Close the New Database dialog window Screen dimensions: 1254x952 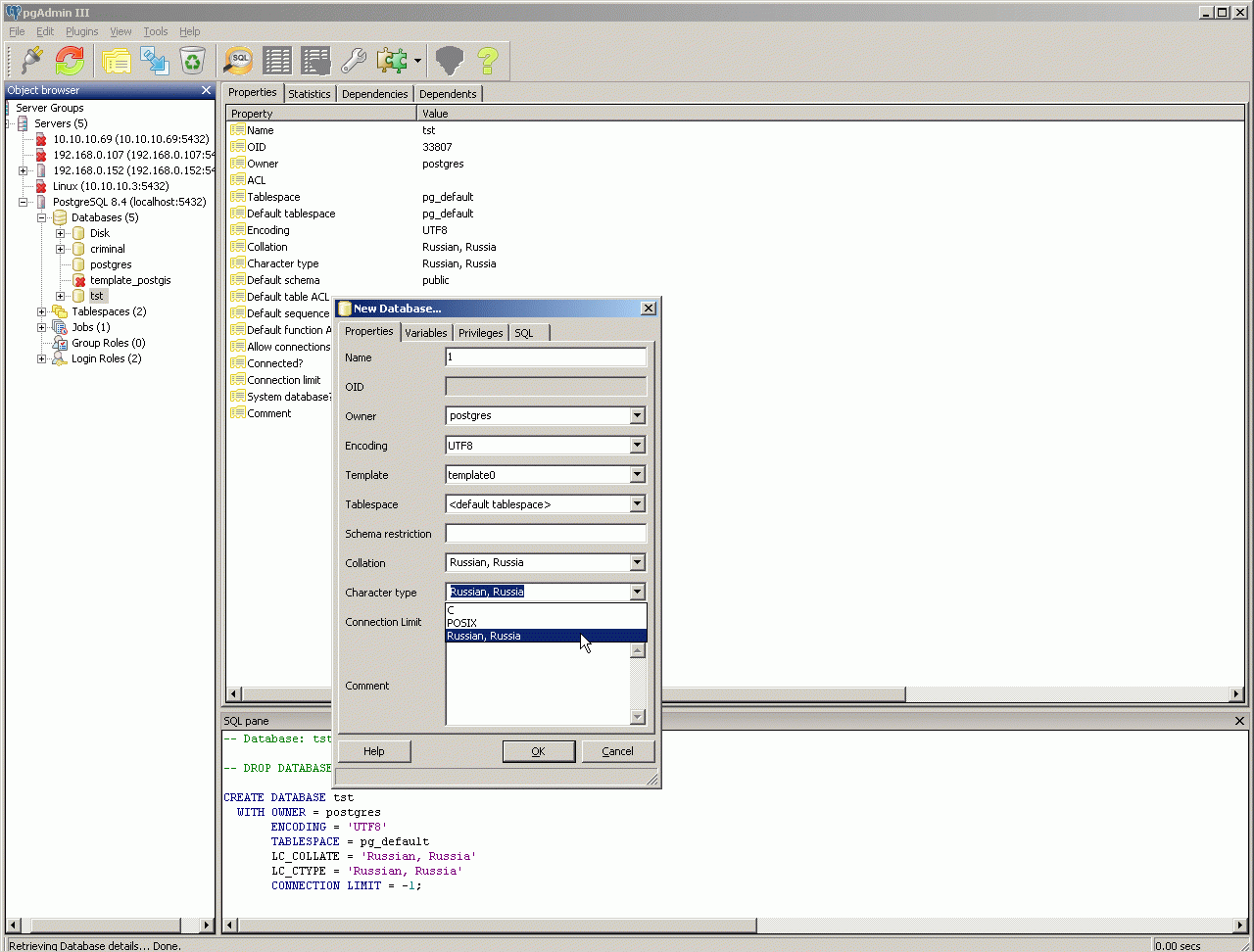point(648,308)
